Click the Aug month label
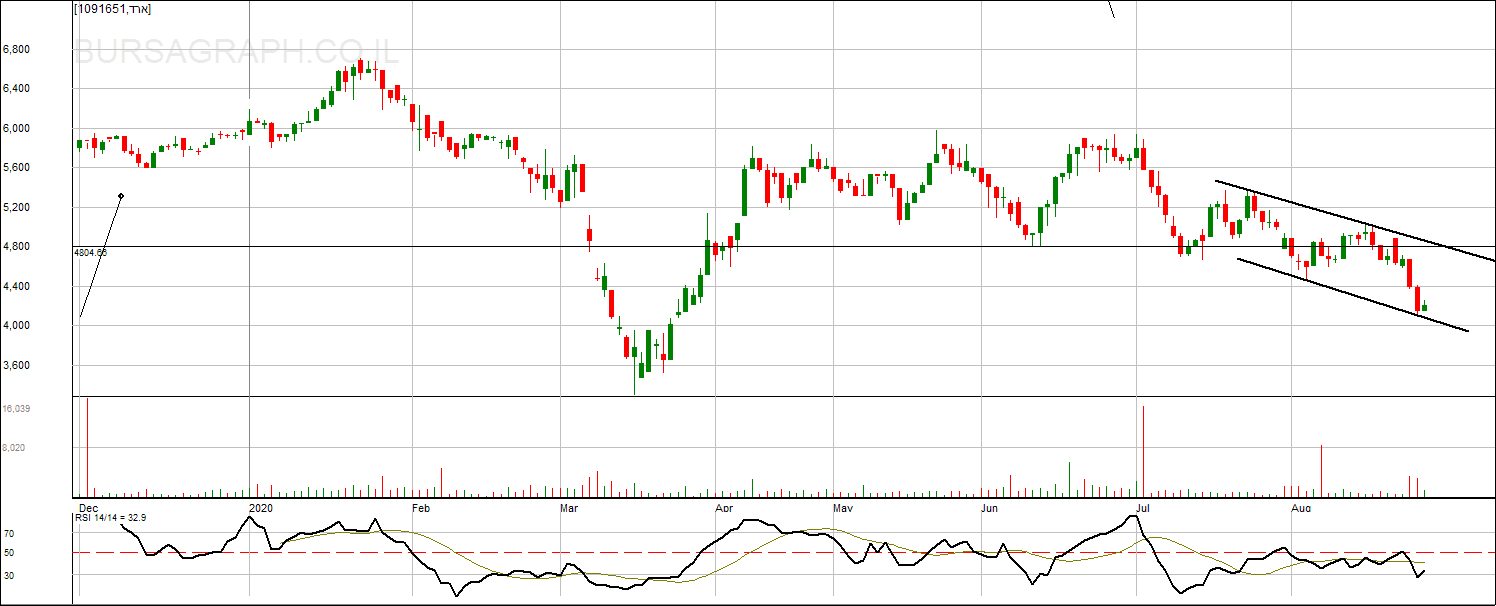This screenshot has width=1496, height=606. coord(1301,508)
